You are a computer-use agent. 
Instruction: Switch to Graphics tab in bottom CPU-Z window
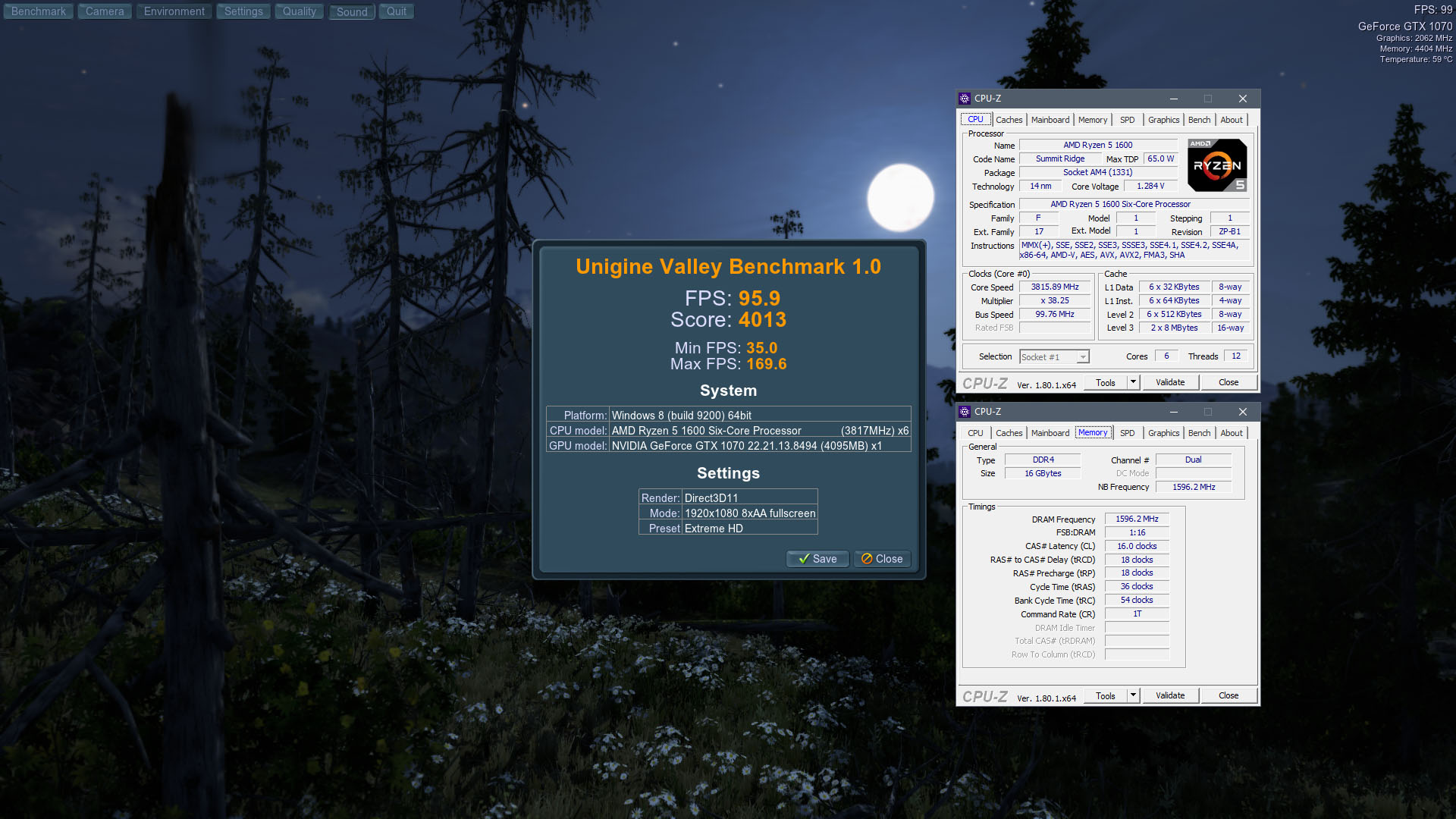1163,433
